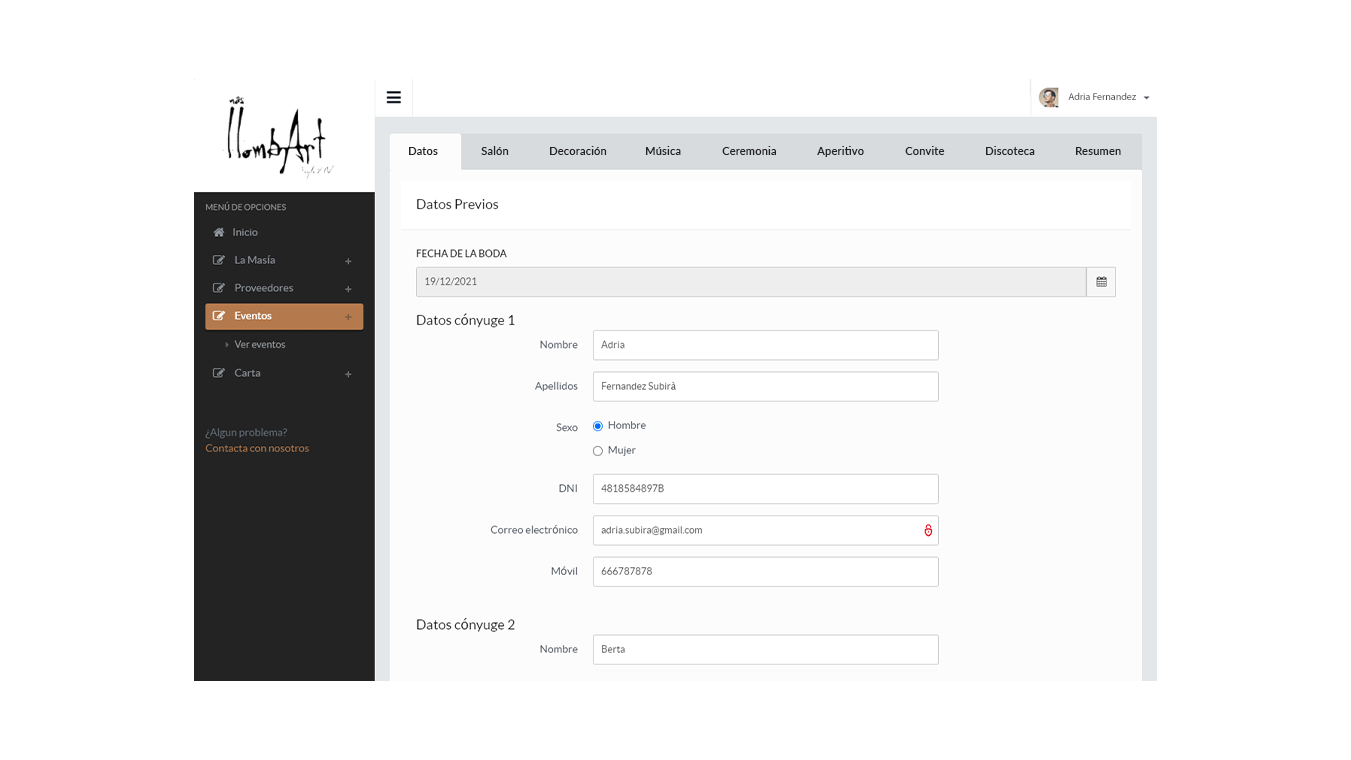Viewport: 1351px width, 760px height.
Task: Open the Resumen tab
Action: 1097,151
